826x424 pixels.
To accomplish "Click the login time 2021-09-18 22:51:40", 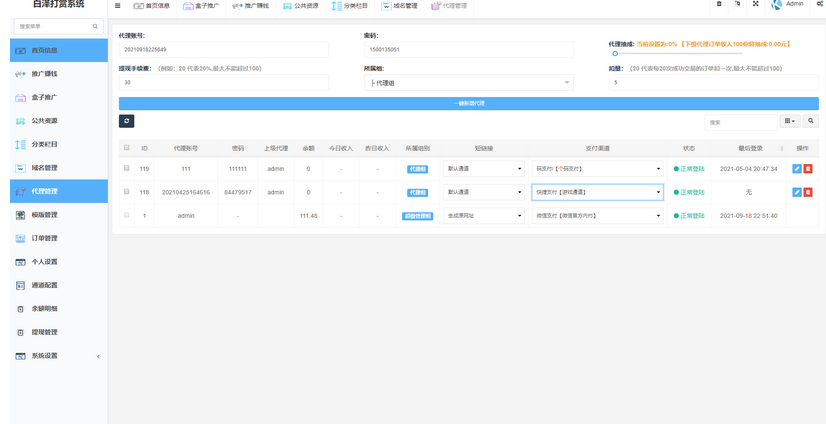I will [x=749, y=216].
